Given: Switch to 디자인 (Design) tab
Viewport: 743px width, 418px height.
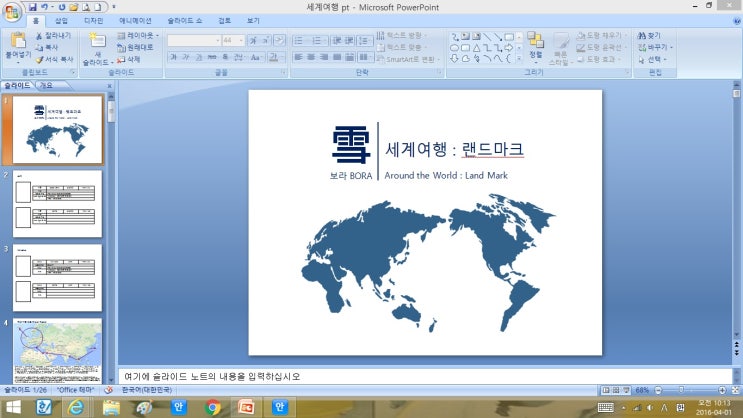Looking at the screenshot, I should (x=94, y=21).
